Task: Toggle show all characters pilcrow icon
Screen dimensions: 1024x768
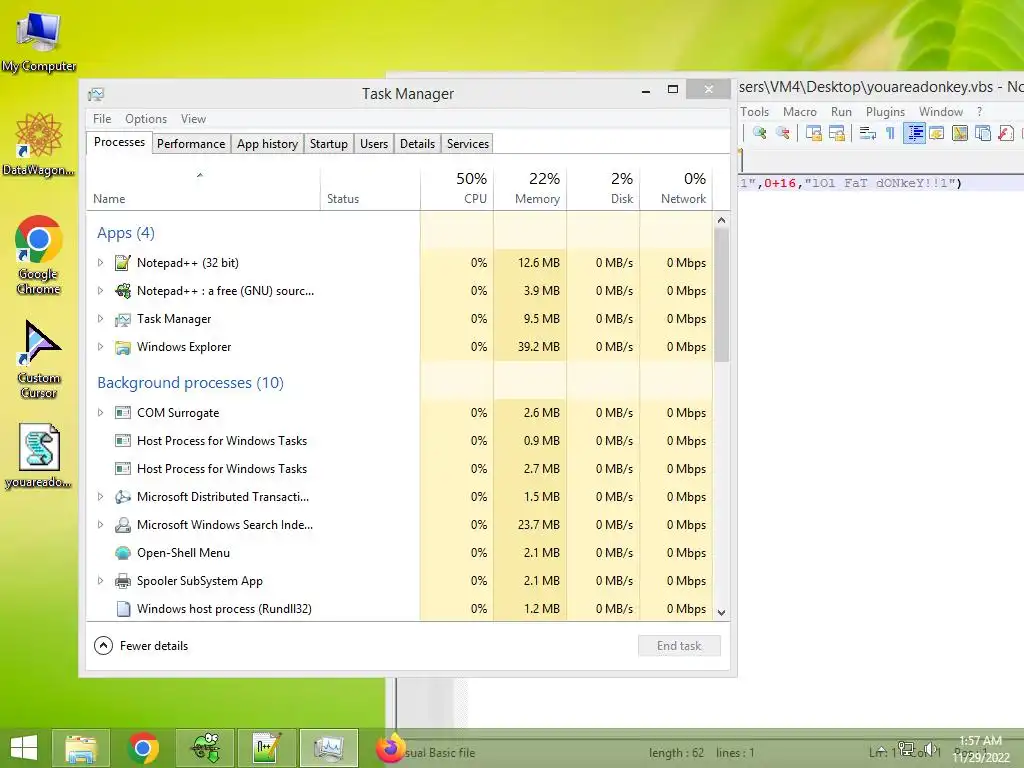Action: [x=890, y=133]
